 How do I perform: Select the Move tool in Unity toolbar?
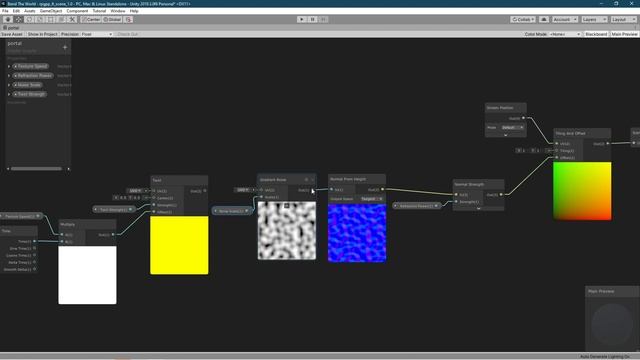click(19, 20)
